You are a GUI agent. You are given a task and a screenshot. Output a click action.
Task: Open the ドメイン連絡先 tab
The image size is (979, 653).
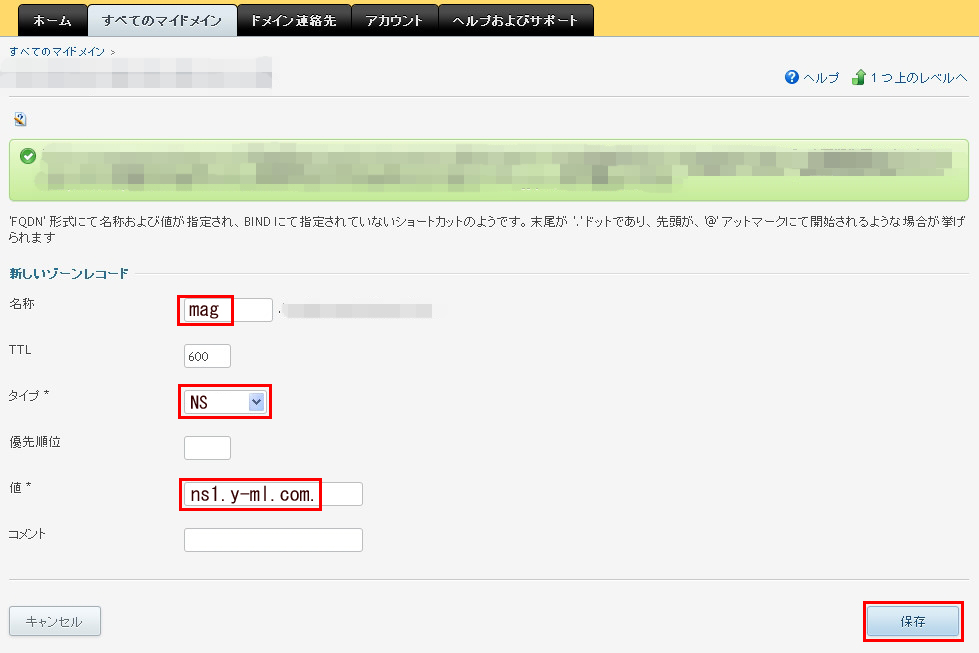(294, 21)
